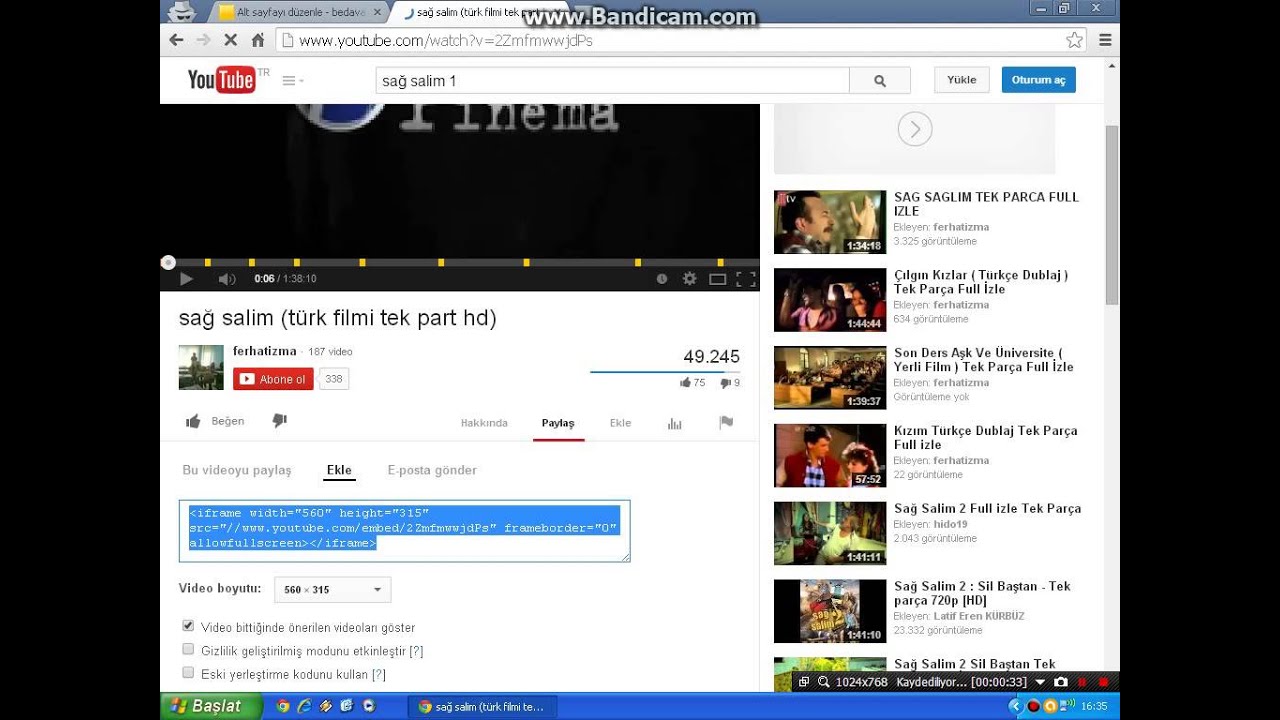
Task: Click the YouTube logo
Action: coord(222,80)
